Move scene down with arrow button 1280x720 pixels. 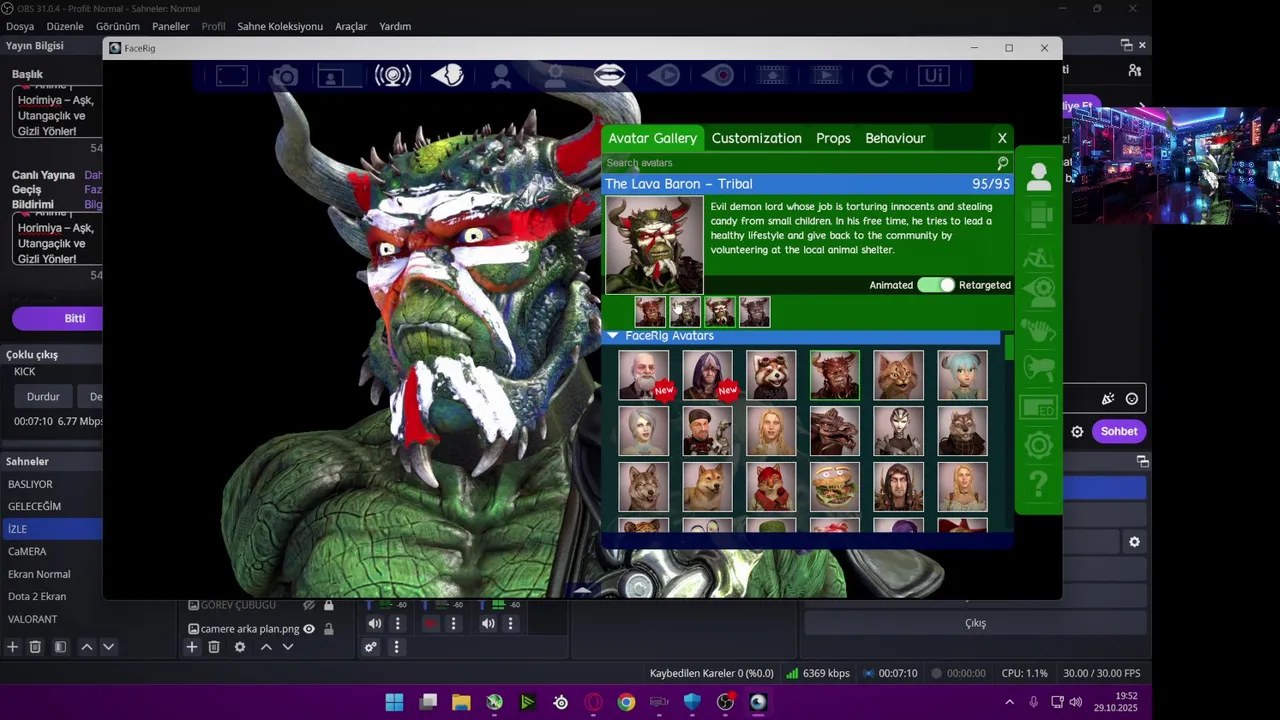point(108,647)
